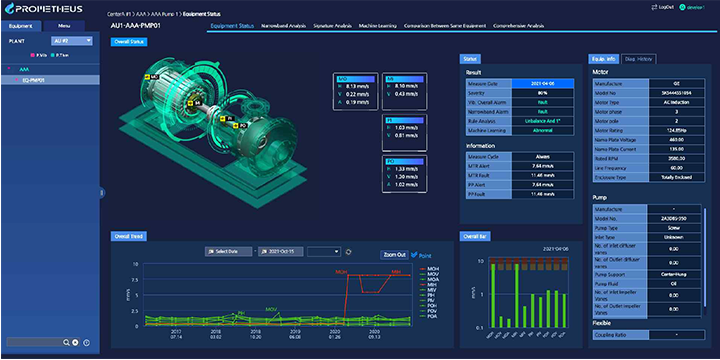Open the developer user avatar icon
Screen dimensions: 720x360
682,7
